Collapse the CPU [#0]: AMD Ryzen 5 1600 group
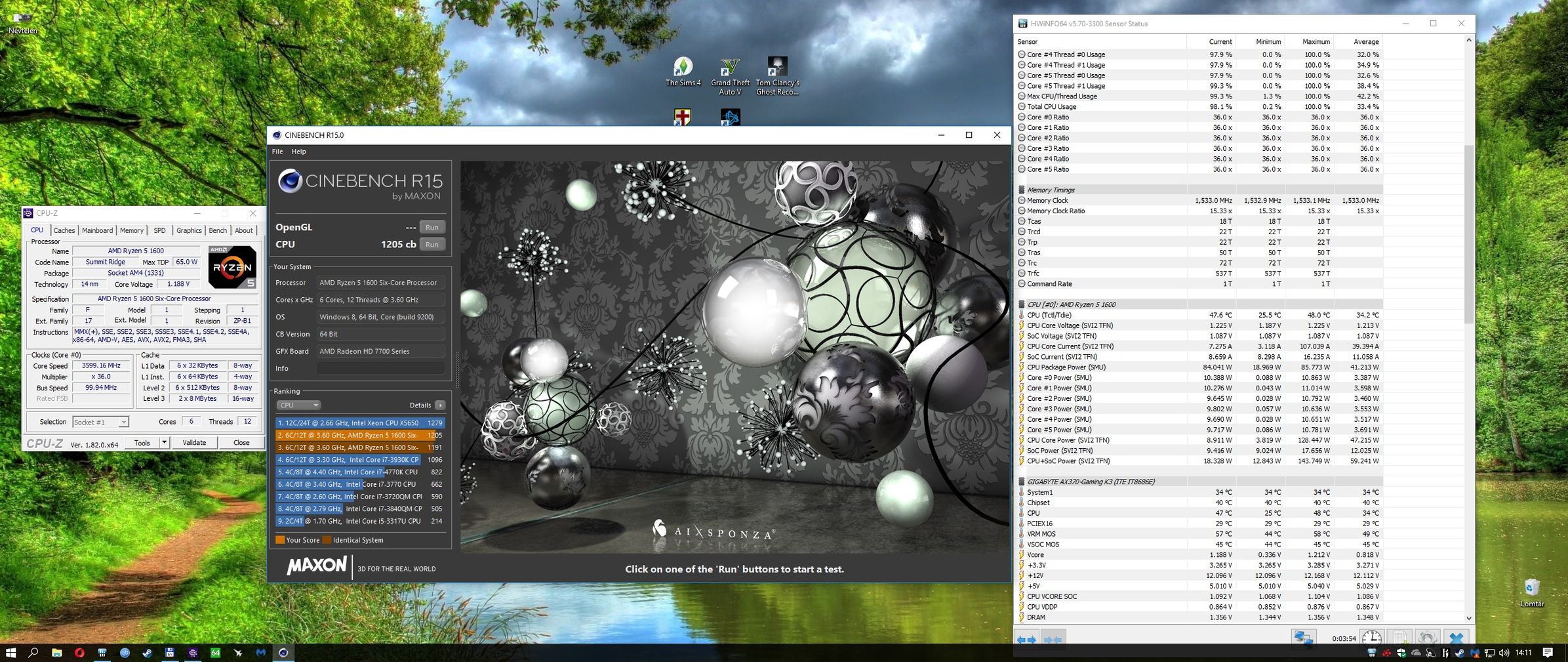Viewport: 1568px width, 662px height. [x=1021, y=305]
